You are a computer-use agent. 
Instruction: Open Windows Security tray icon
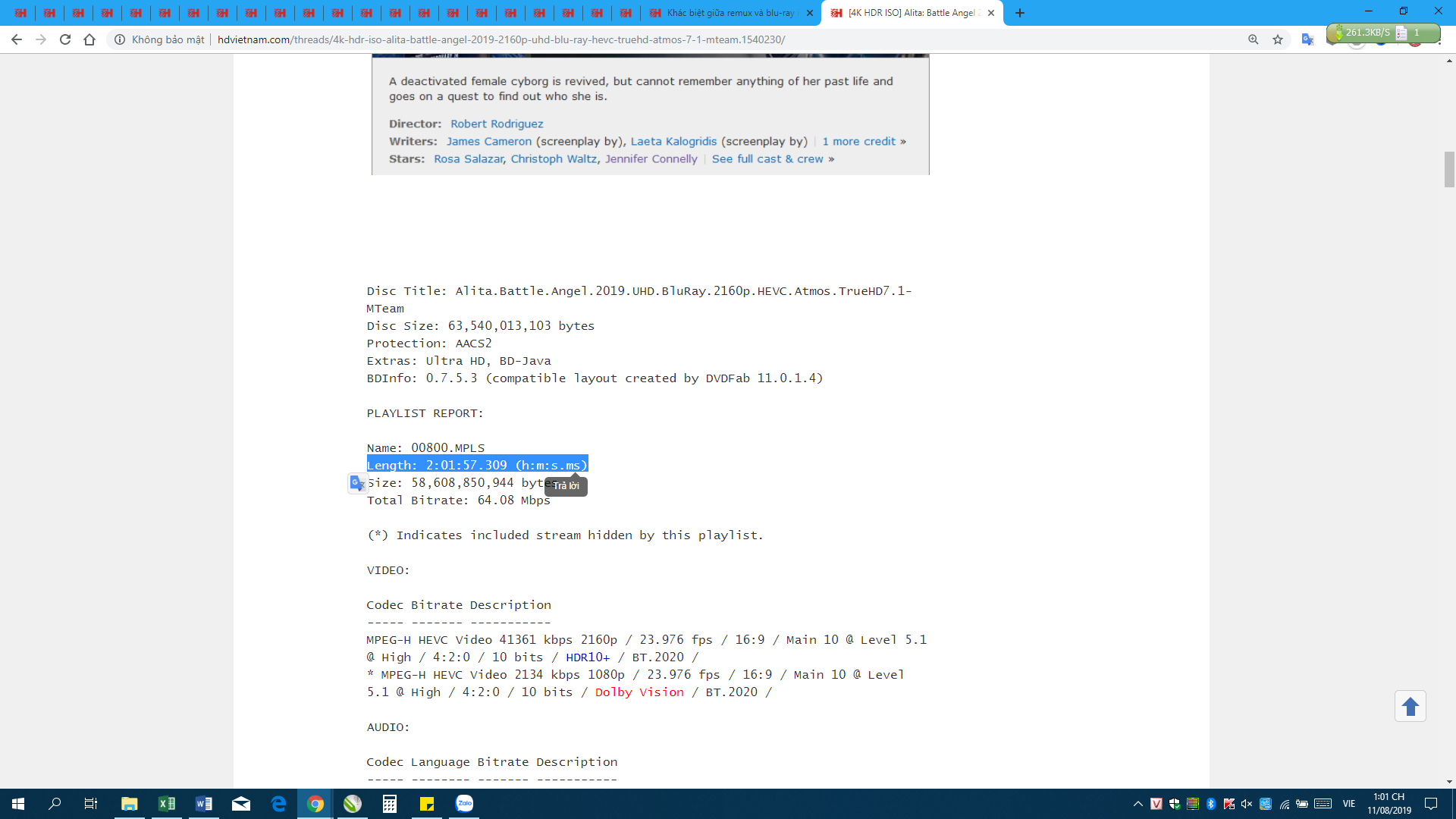tap(1175, 804)
